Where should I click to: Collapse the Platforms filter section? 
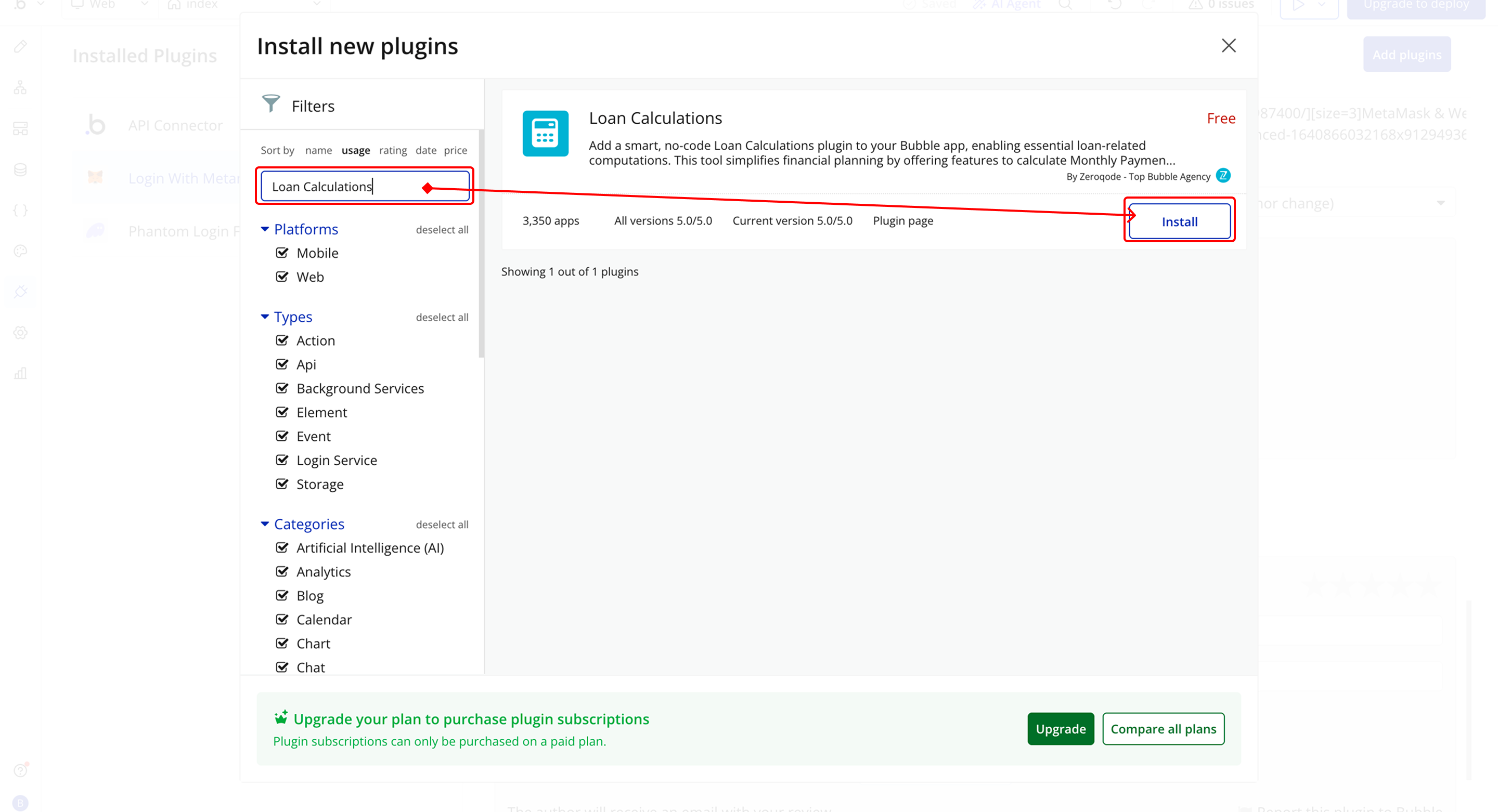coord(265,229)
